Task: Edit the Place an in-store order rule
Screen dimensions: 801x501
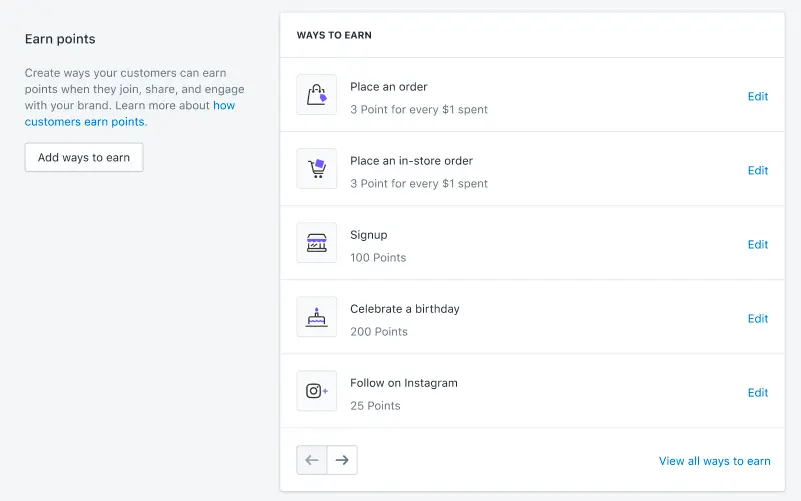Action: tap(758, 170)
